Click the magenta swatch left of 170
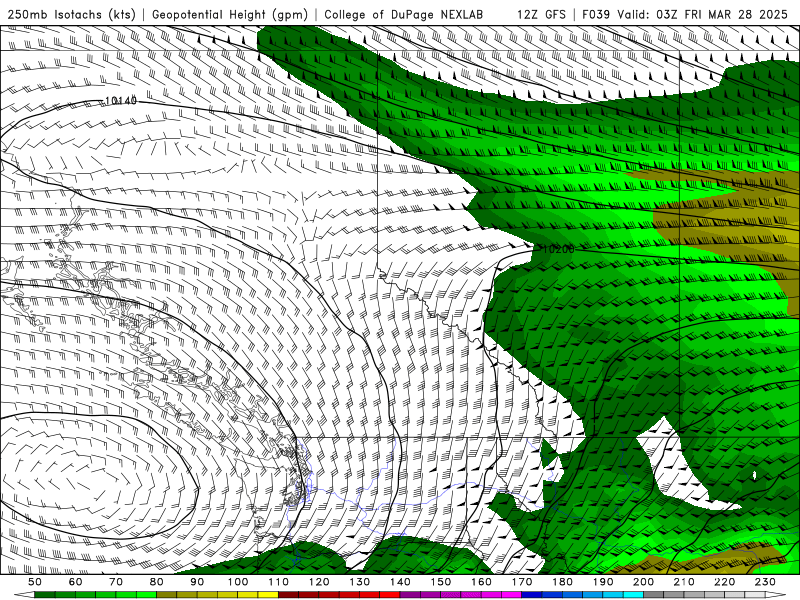 (x=511, y=595)
